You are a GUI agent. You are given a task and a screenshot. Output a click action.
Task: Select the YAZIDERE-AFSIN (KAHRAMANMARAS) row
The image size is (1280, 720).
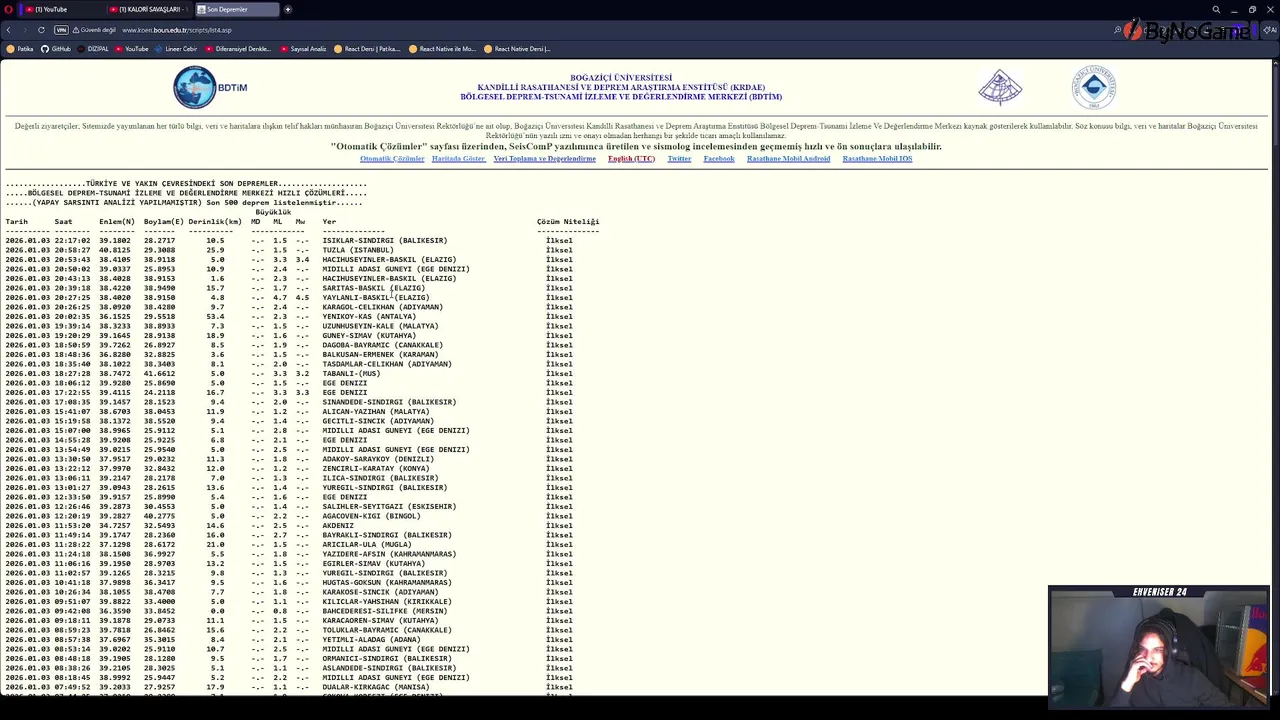pos(289,554)
